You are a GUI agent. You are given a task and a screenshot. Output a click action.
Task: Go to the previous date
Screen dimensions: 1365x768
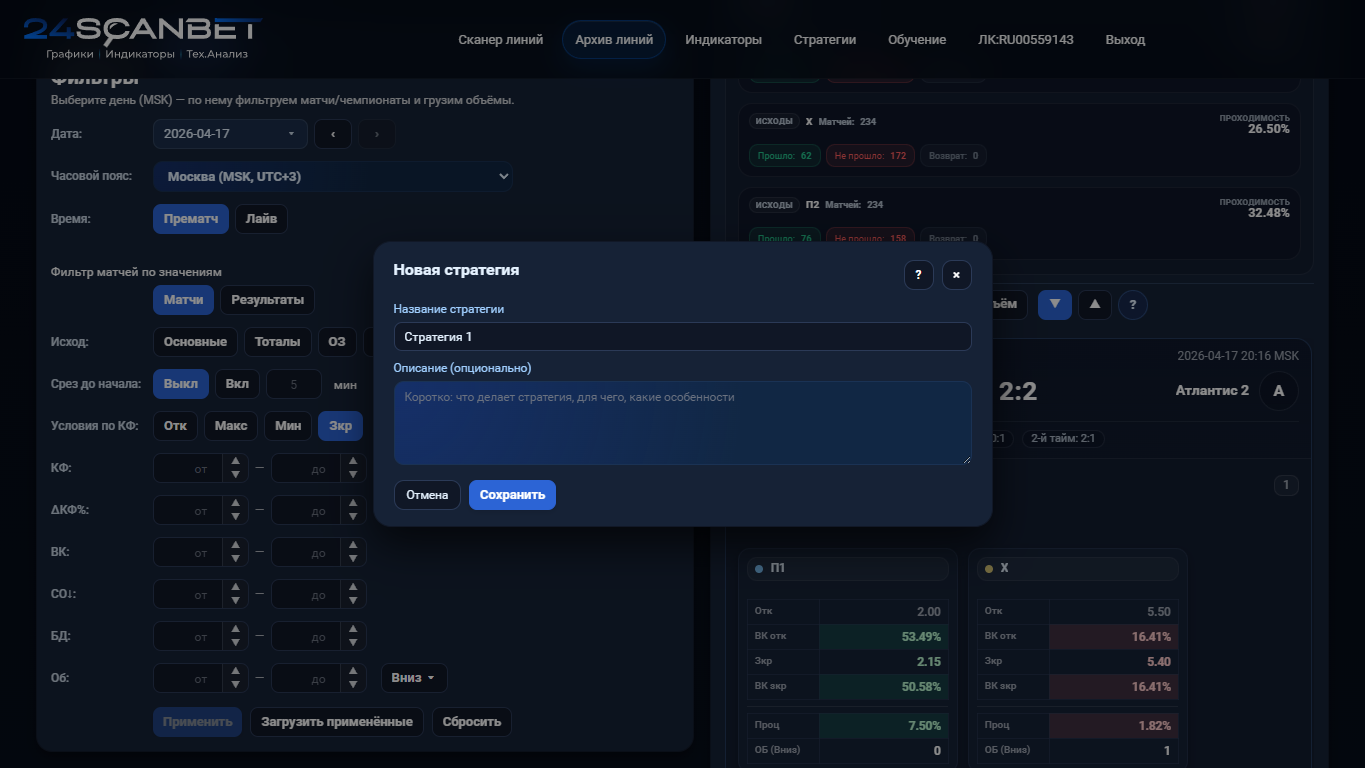tap(333, 134)
